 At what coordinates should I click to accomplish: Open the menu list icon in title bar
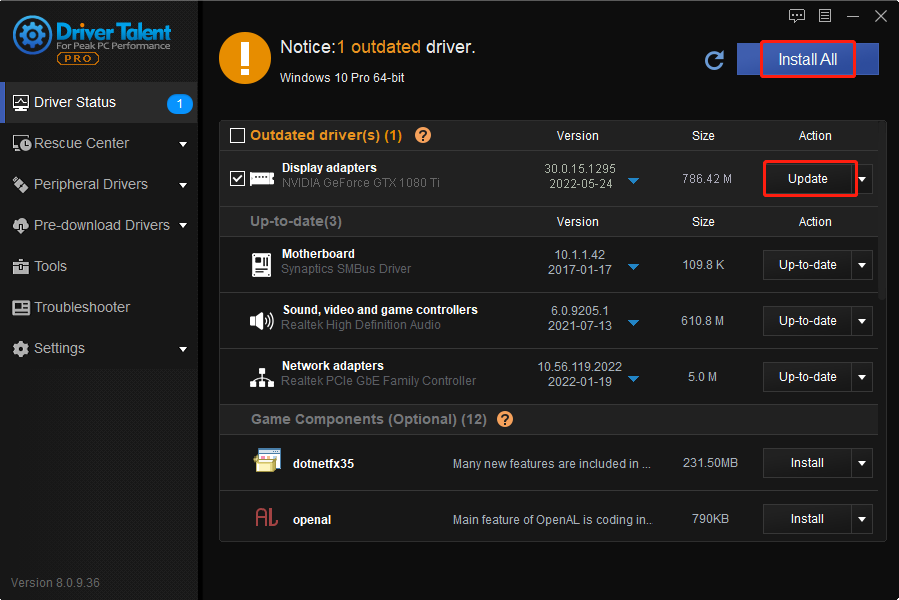point(825,15)
